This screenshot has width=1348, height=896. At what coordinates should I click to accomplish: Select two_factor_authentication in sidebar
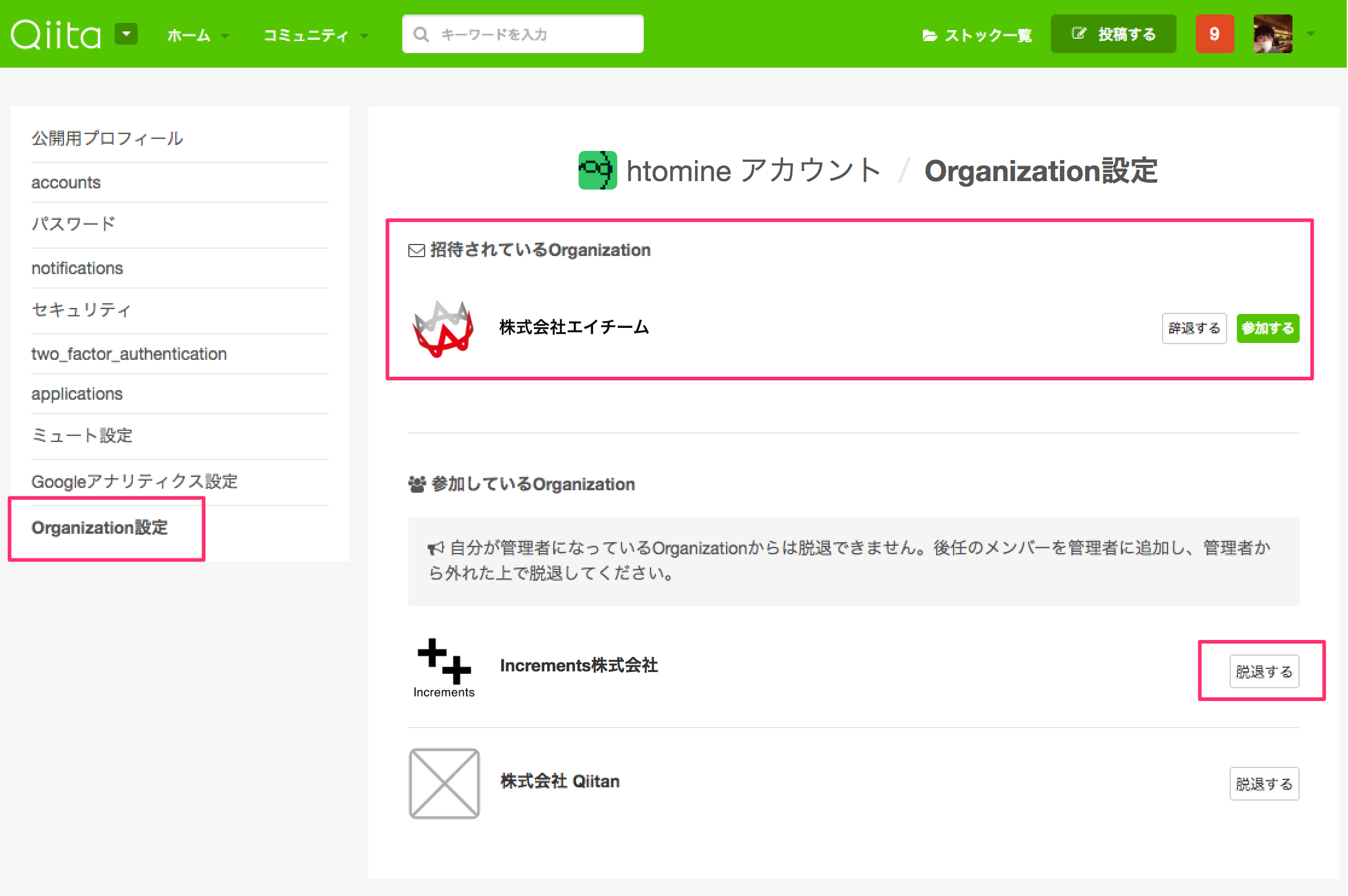coord(129,354)
